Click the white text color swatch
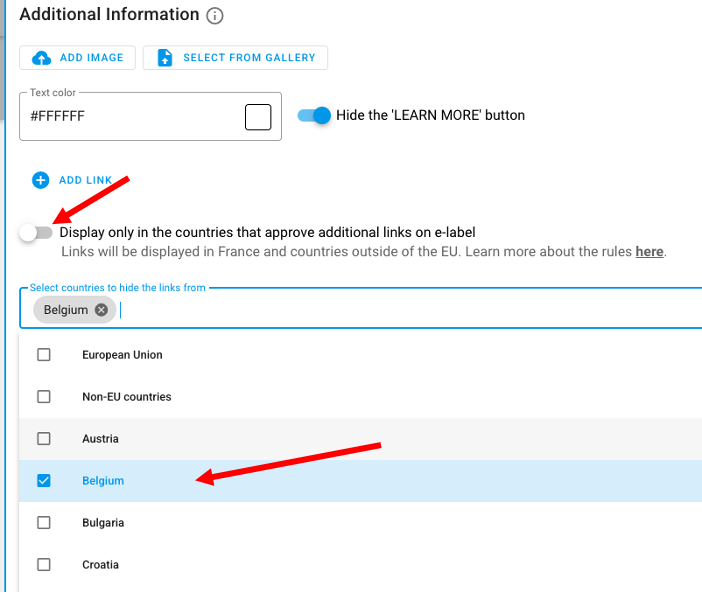Image resolution: width=702 pixels, height=592 pixels. click(258, 117)
